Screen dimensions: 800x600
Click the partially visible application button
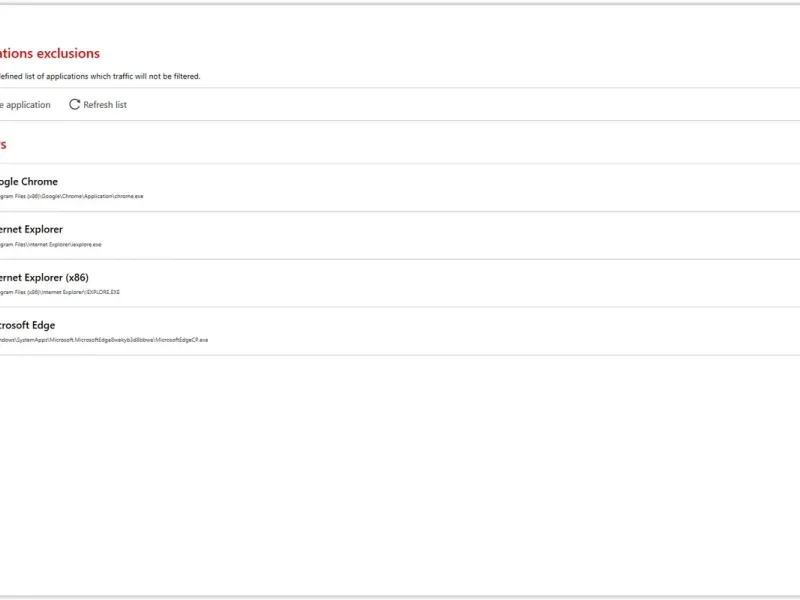pyautogui.click(x=26, y=105)
